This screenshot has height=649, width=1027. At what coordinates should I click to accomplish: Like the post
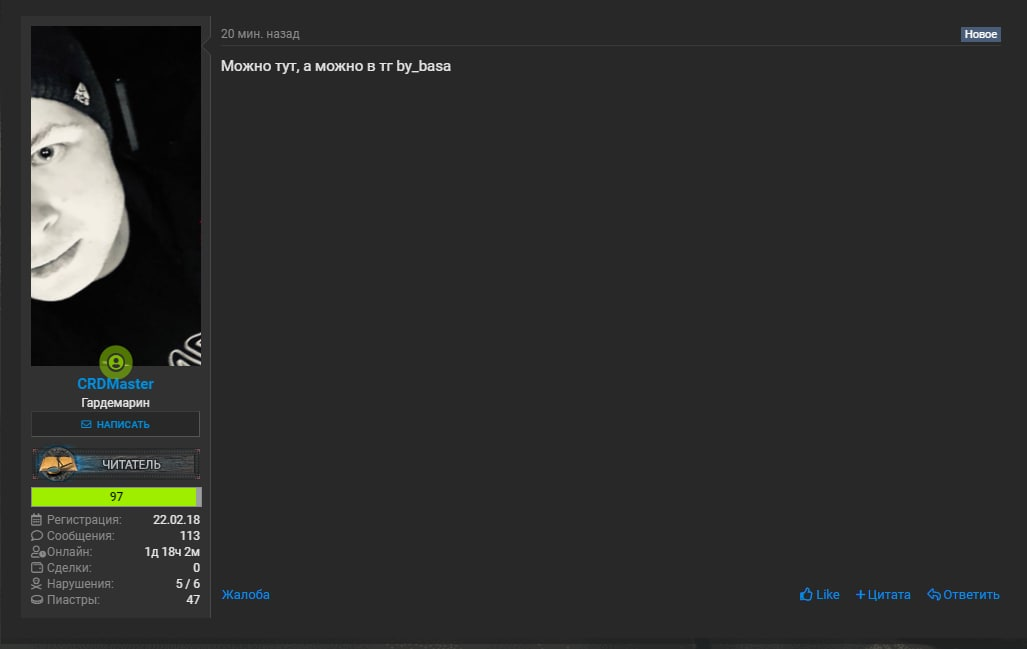coord(819,595)
